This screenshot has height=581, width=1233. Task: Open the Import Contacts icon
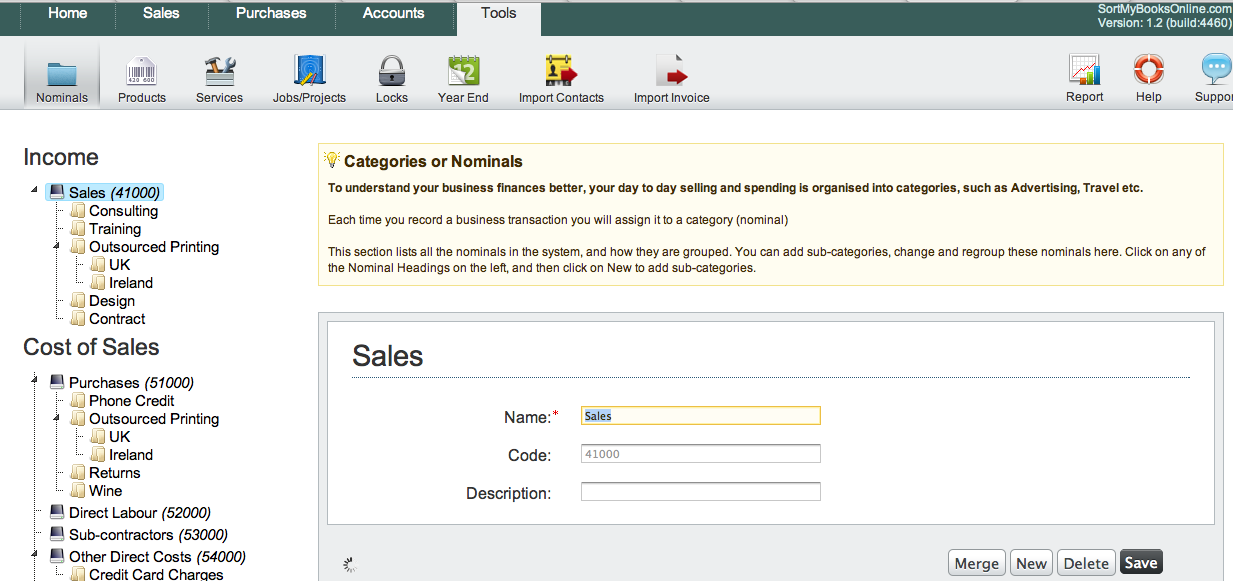pyautogui.click(x=561, y=73)
